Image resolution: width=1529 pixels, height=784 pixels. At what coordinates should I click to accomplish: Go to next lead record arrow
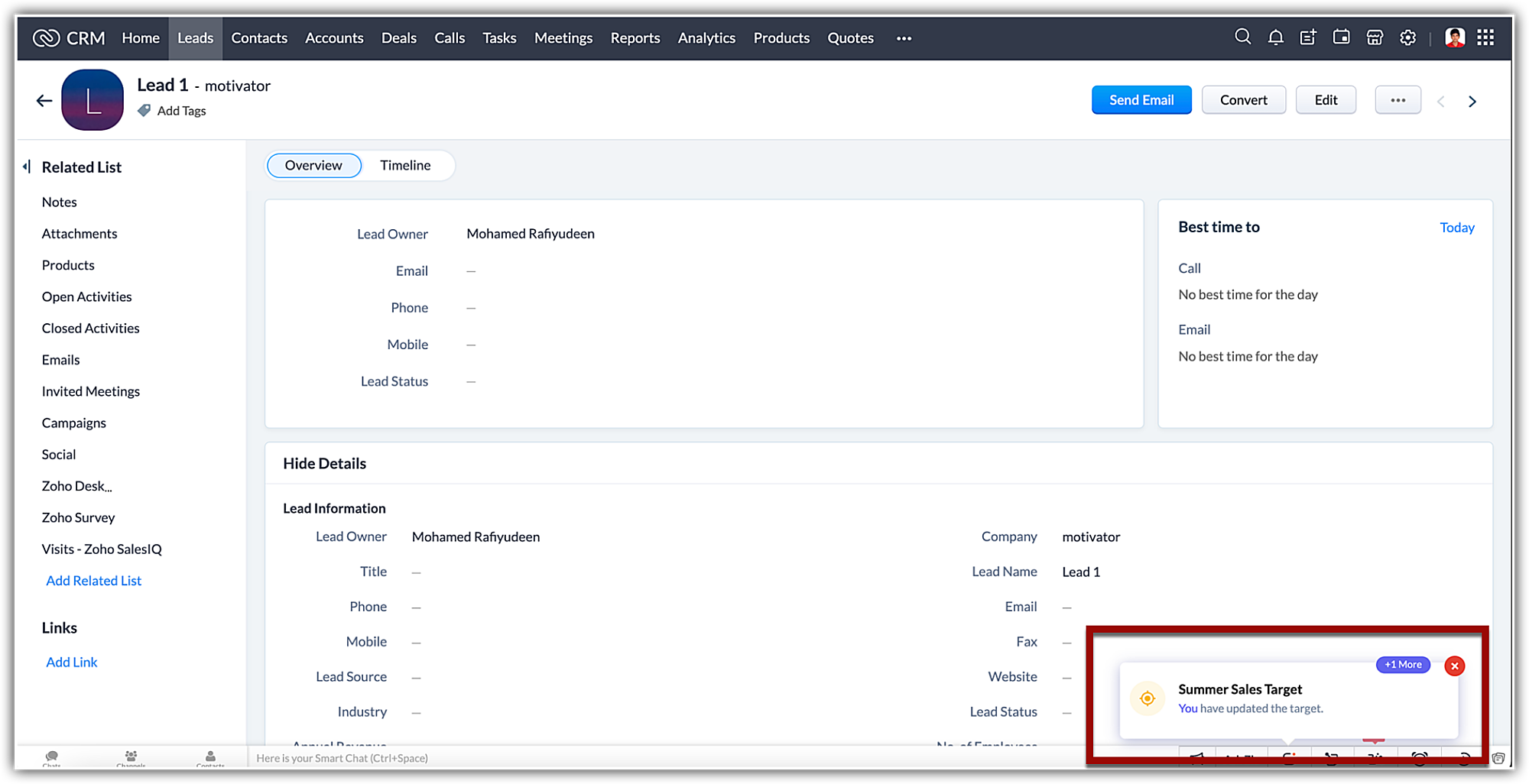pos(1472,101)
